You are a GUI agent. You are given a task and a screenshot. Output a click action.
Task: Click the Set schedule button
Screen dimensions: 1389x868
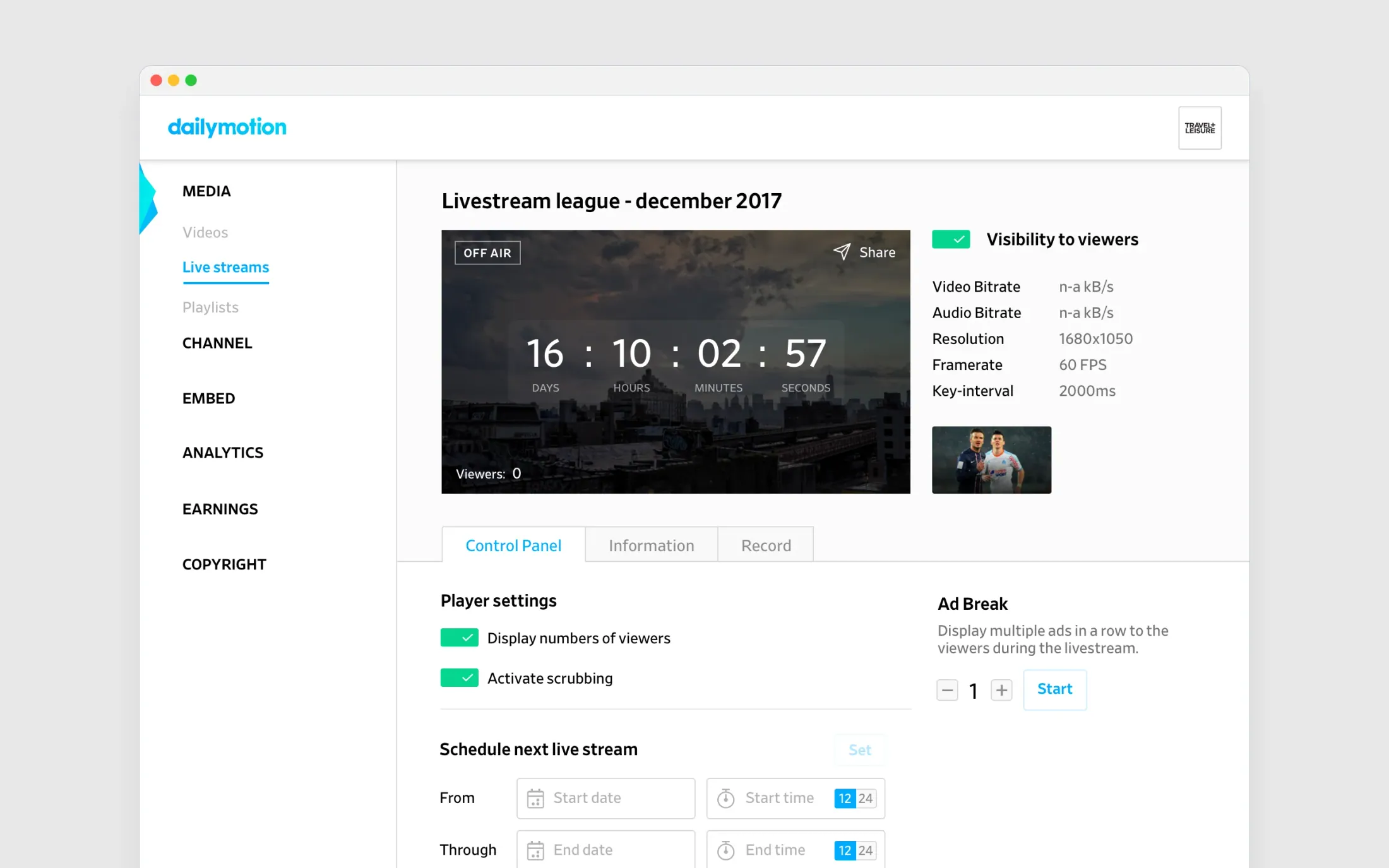click(859, 750)
